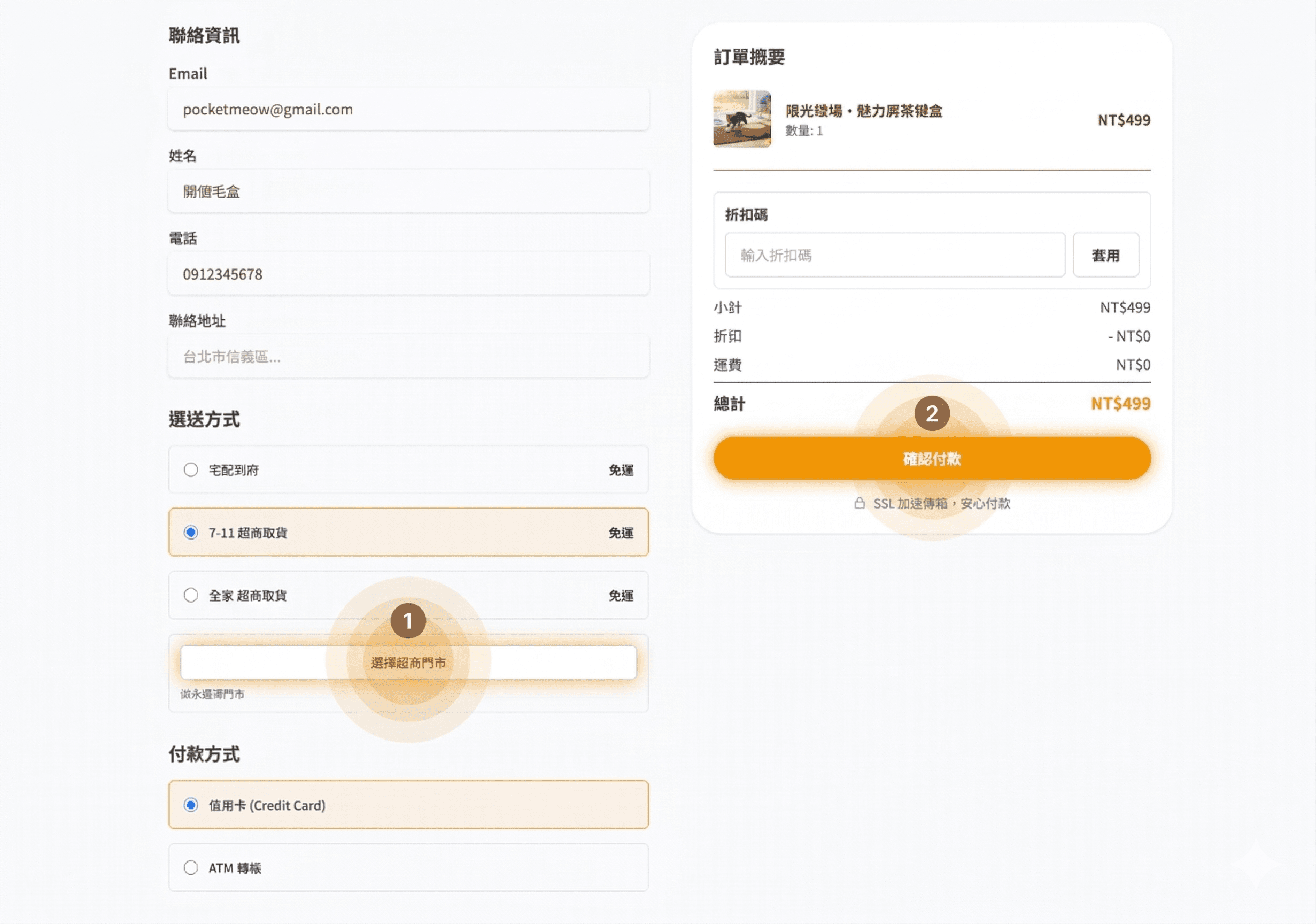Click the 姓名 field containing 開值毛盒
Viewport: 1316px width, 924px height.
point(408,191)
